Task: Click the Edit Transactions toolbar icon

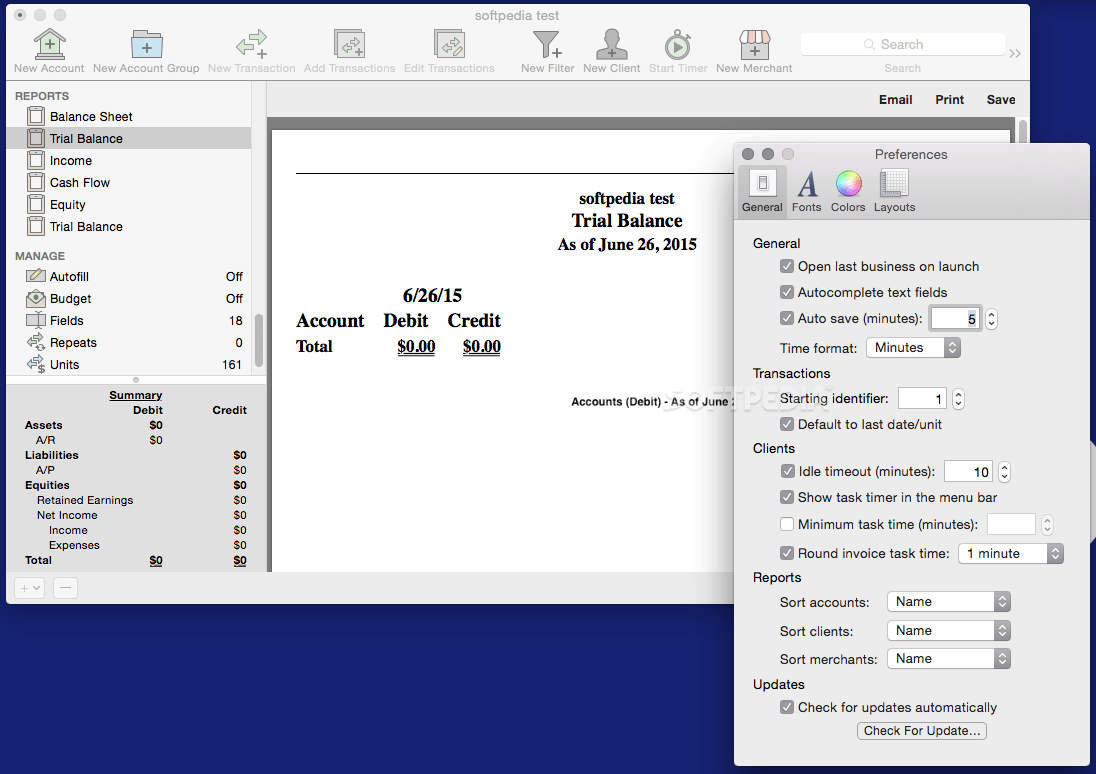Action: [x=449, y=44]
